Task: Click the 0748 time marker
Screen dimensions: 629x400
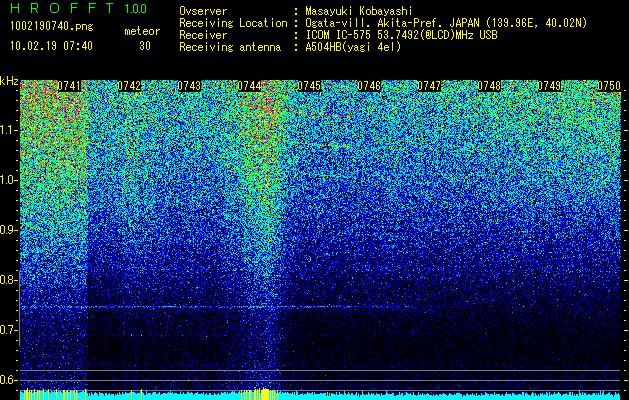Action: [x=489, y=86]
